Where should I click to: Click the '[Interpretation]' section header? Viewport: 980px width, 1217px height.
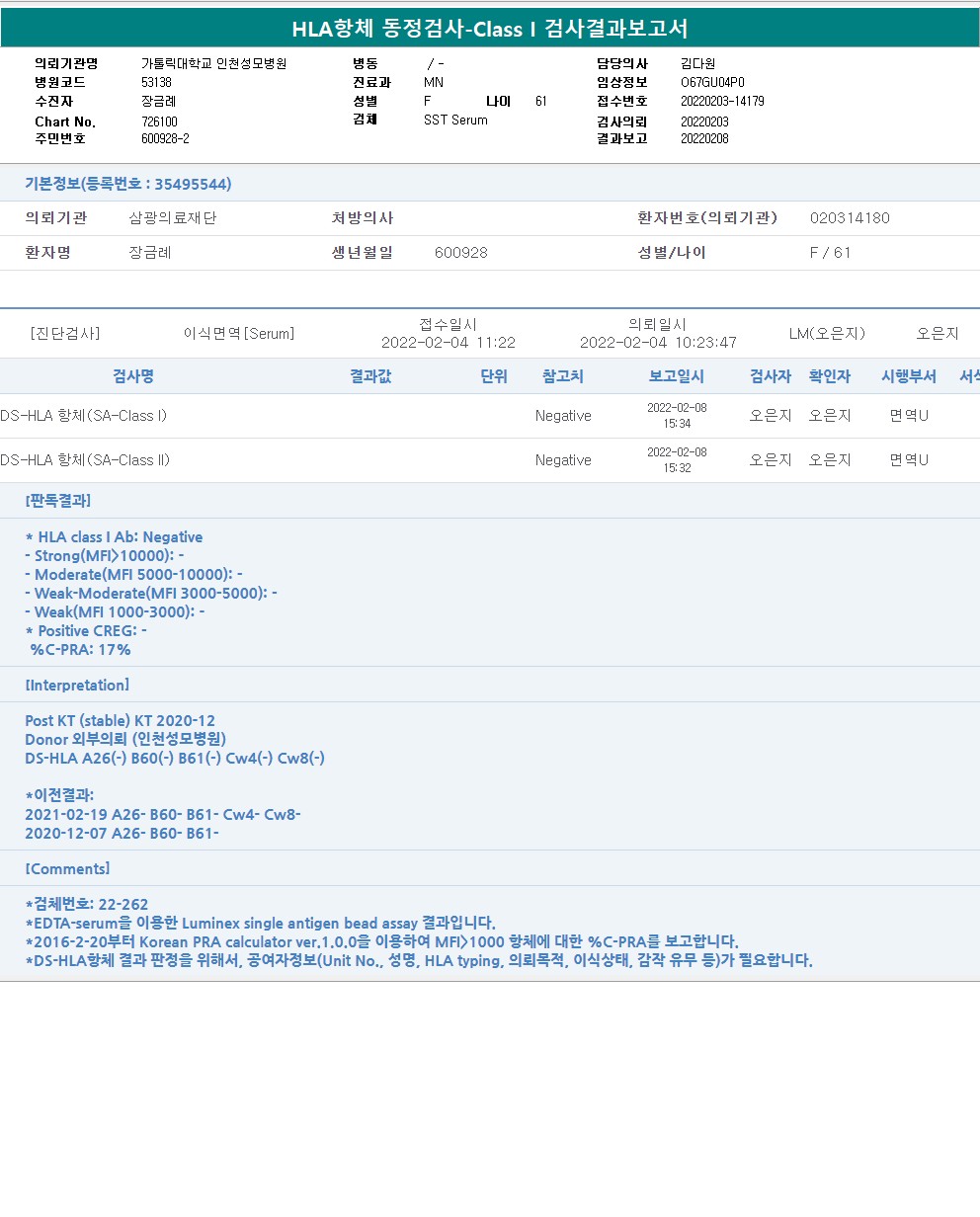tap(77, 685)
